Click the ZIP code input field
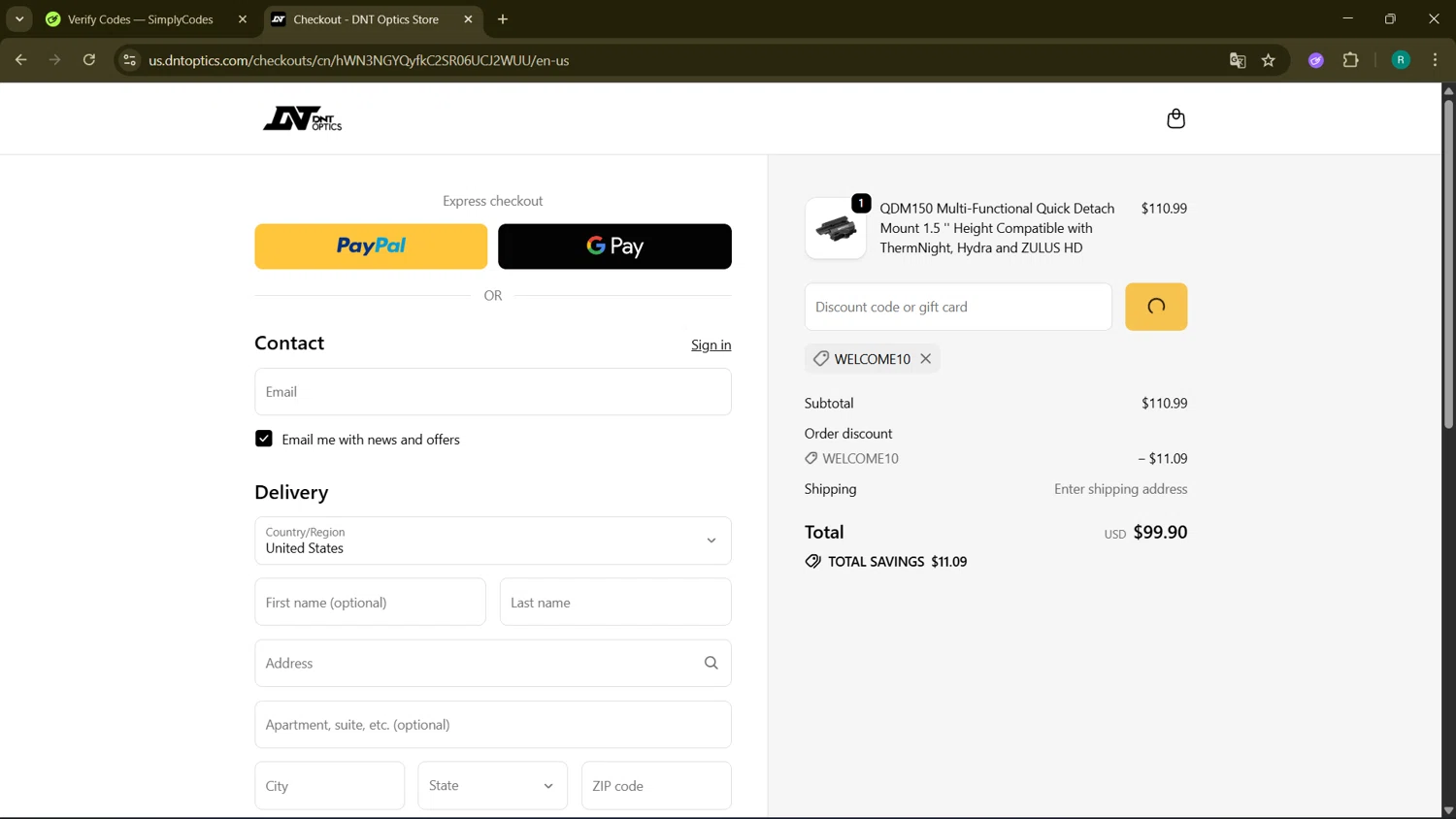The height and width of the screenshot is (819, 1456). click(x=656, y=786)
